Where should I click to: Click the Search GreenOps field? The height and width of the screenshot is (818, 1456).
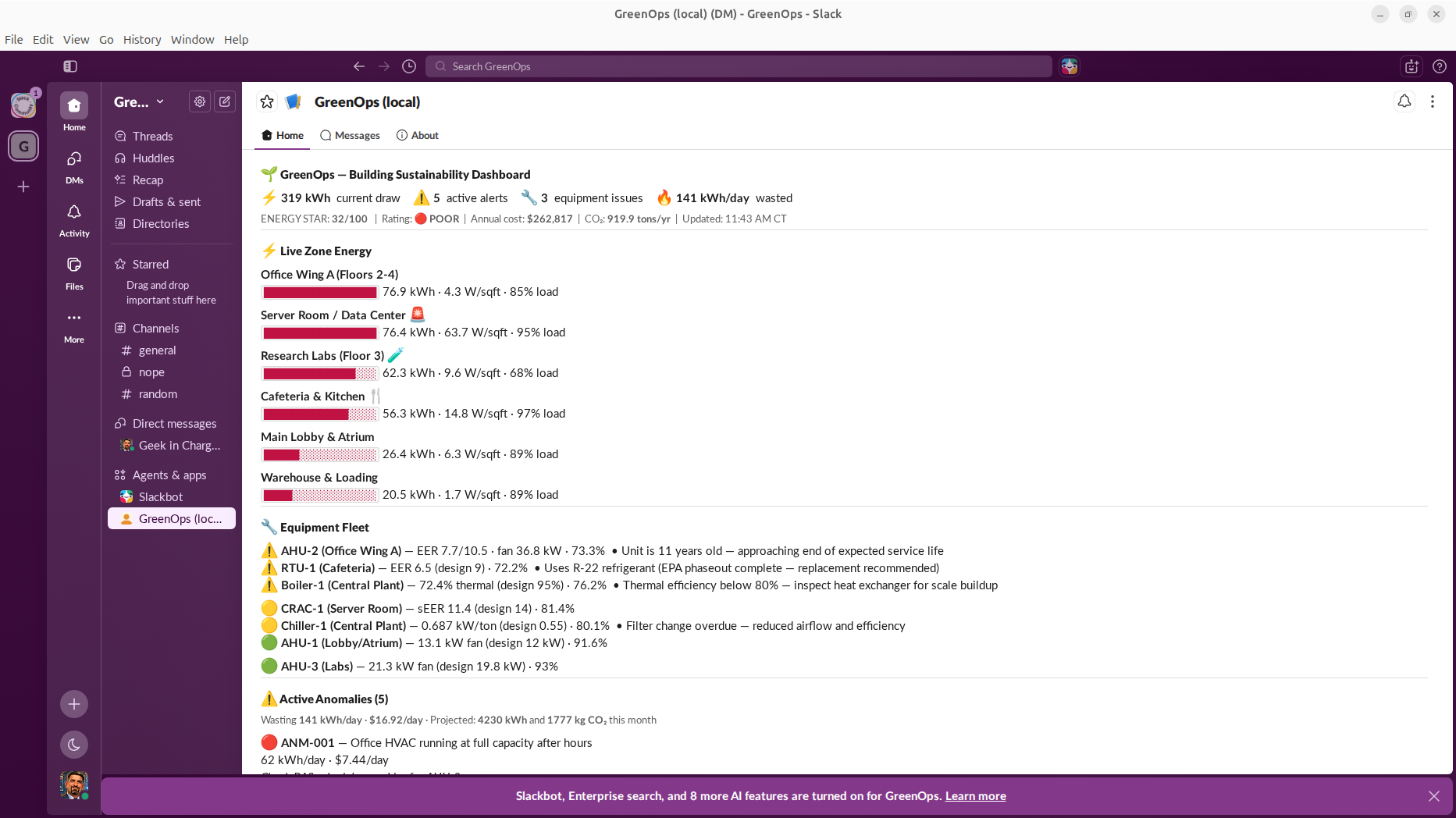click(x=739, y=66)
